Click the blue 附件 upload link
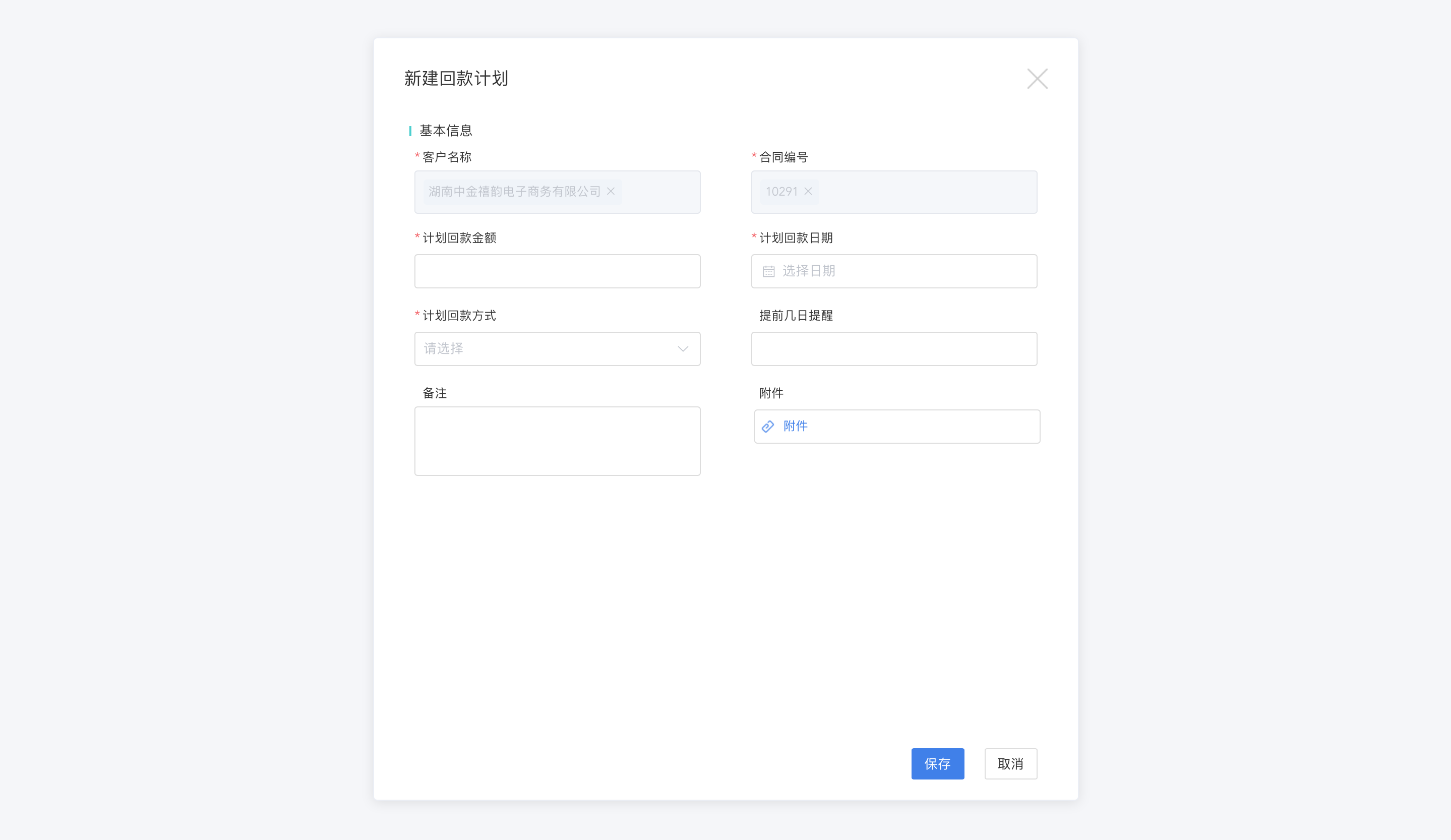 (x=795, y=426)
